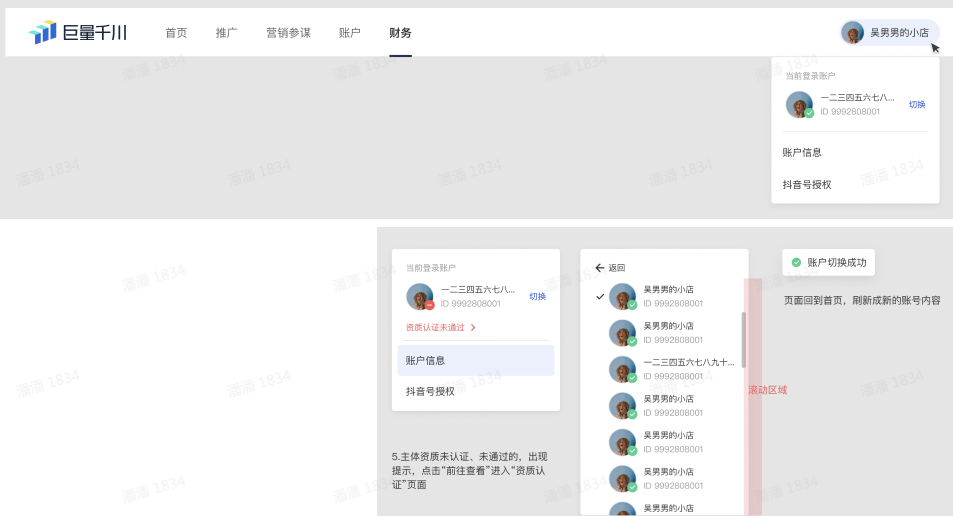Choose the 一二三四五六七八九十… account in the list
Screen dimensions: 953x516
point(664,369)
